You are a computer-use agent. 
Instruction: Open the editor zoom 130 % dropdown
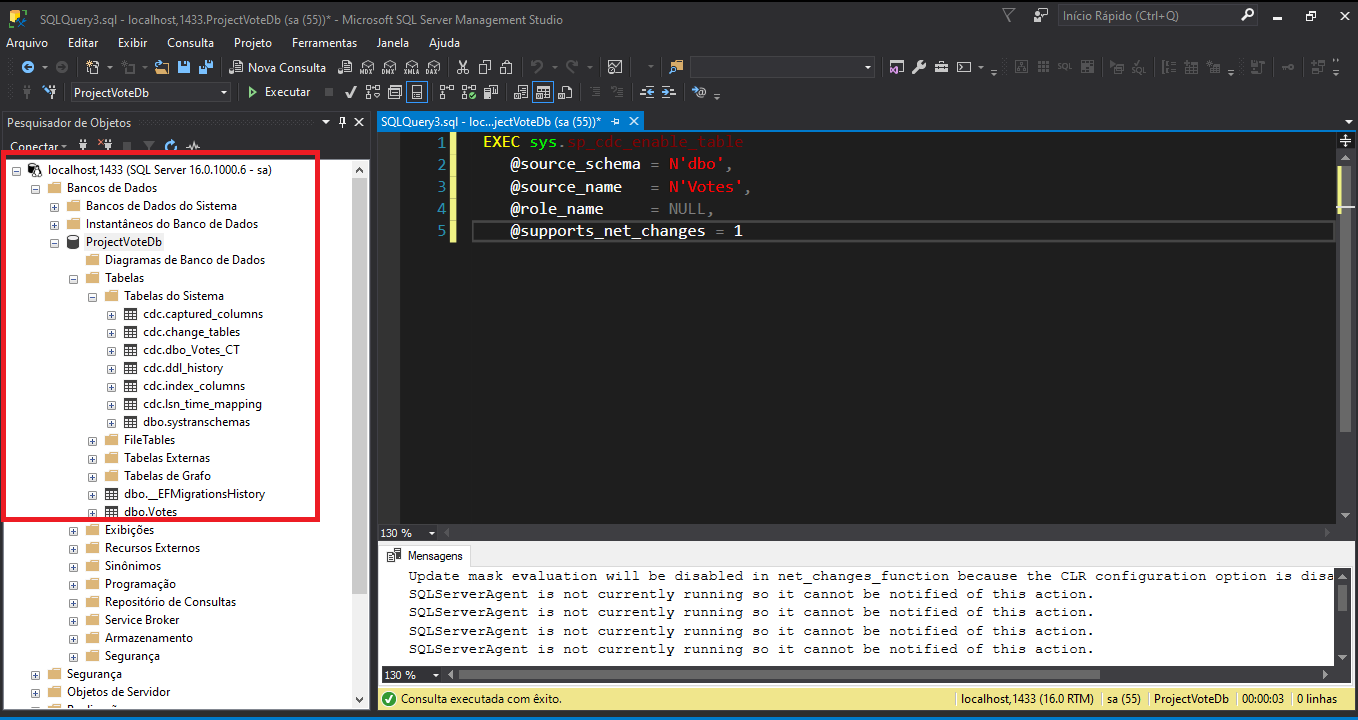(x=432, y=533)
